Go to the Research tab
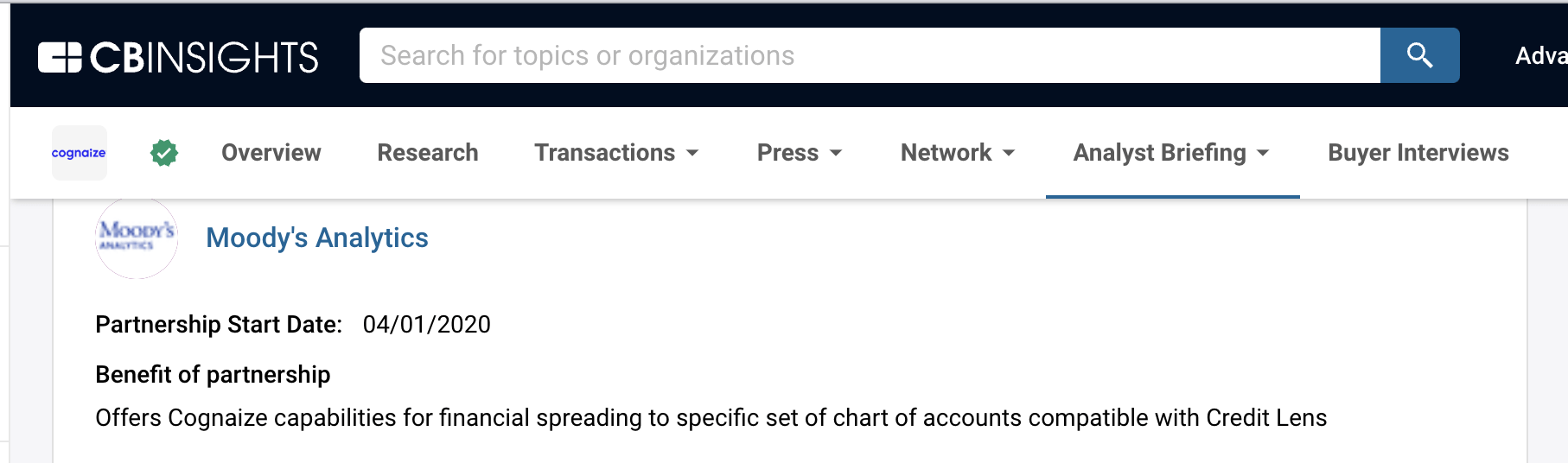1568x463 pixels. (x=428, y=153)
